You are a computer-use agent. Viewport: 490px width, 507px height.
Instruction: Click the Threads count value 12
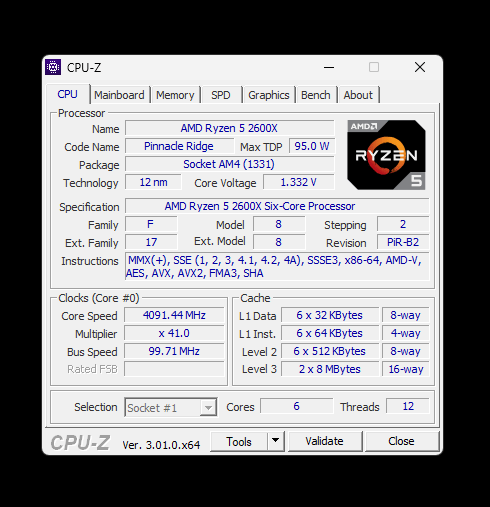pyautogui.click(x=408, y=406)
